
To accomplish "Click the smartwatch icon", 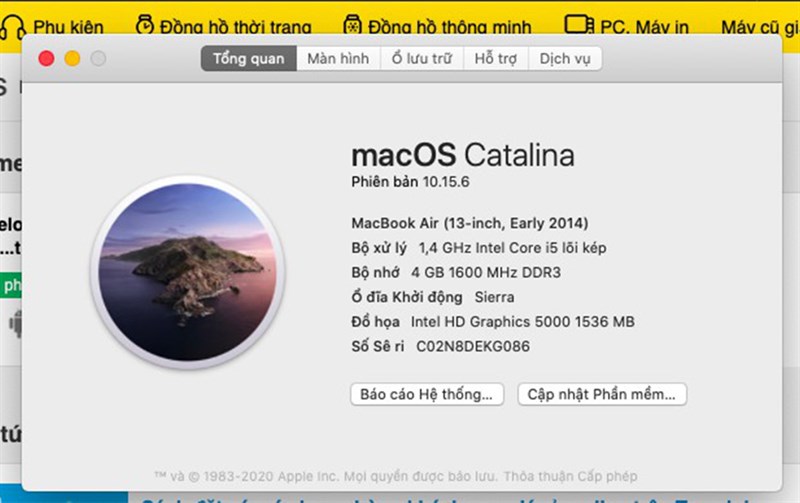I will [x=352, y=24].
